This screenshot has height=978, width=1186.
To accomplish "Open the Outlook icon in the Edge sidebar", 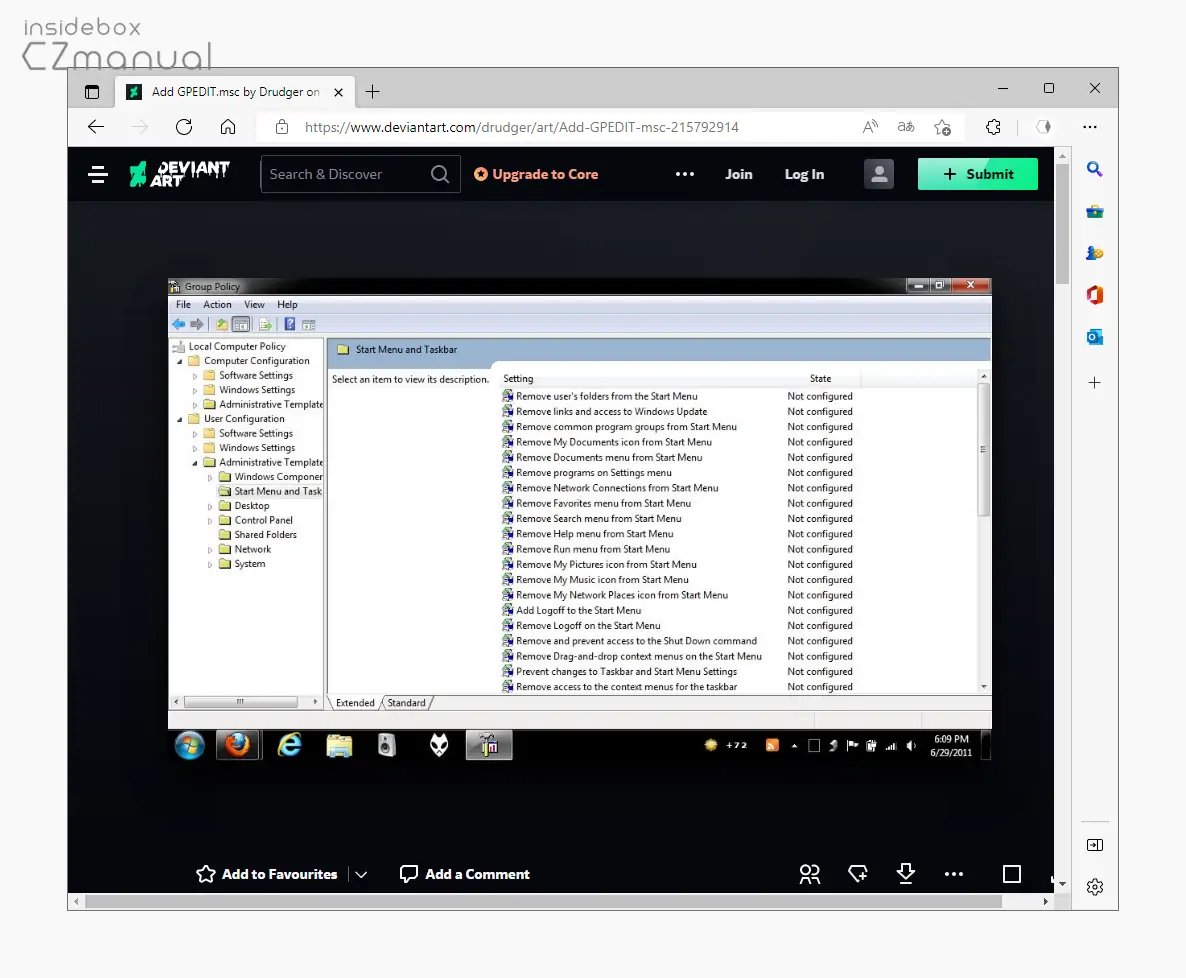I will [1094, 337].
